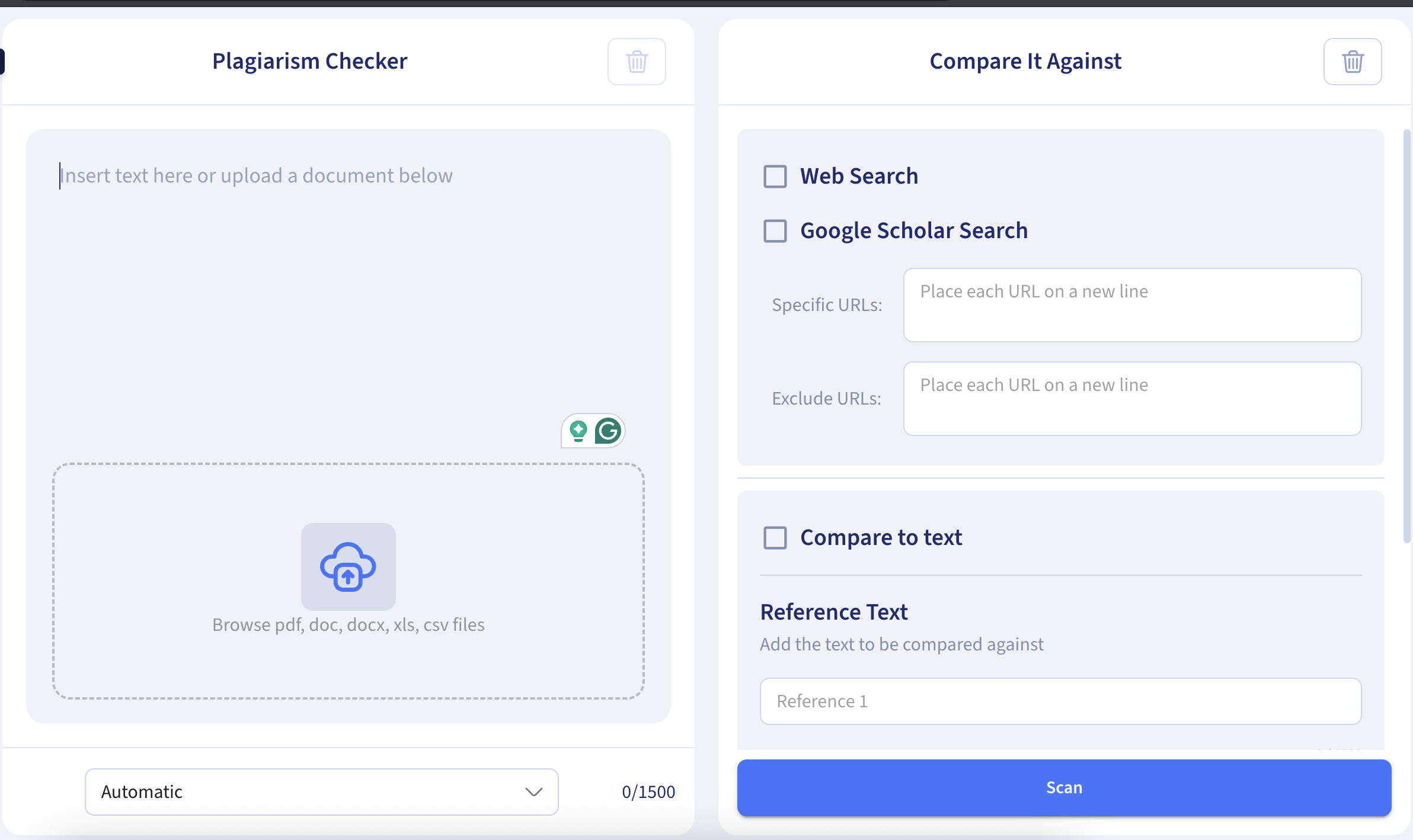The height and width of the screenshot is (840, 1413).
Task: Click inside the Specific URLs field
Action: [1131, 305]
